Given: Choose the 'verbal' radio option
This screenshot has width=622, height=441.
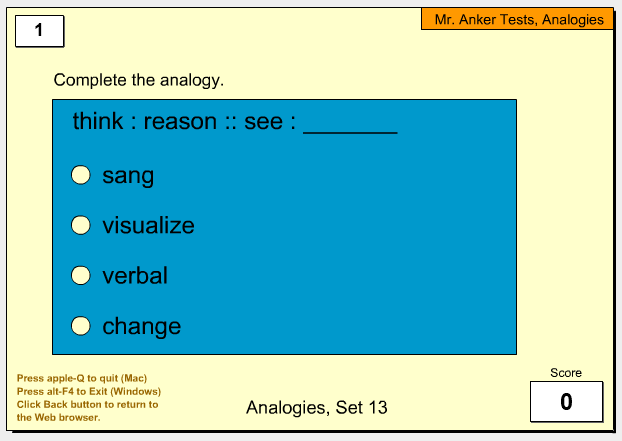Looking at the screenshot, I should pos(81,275).
